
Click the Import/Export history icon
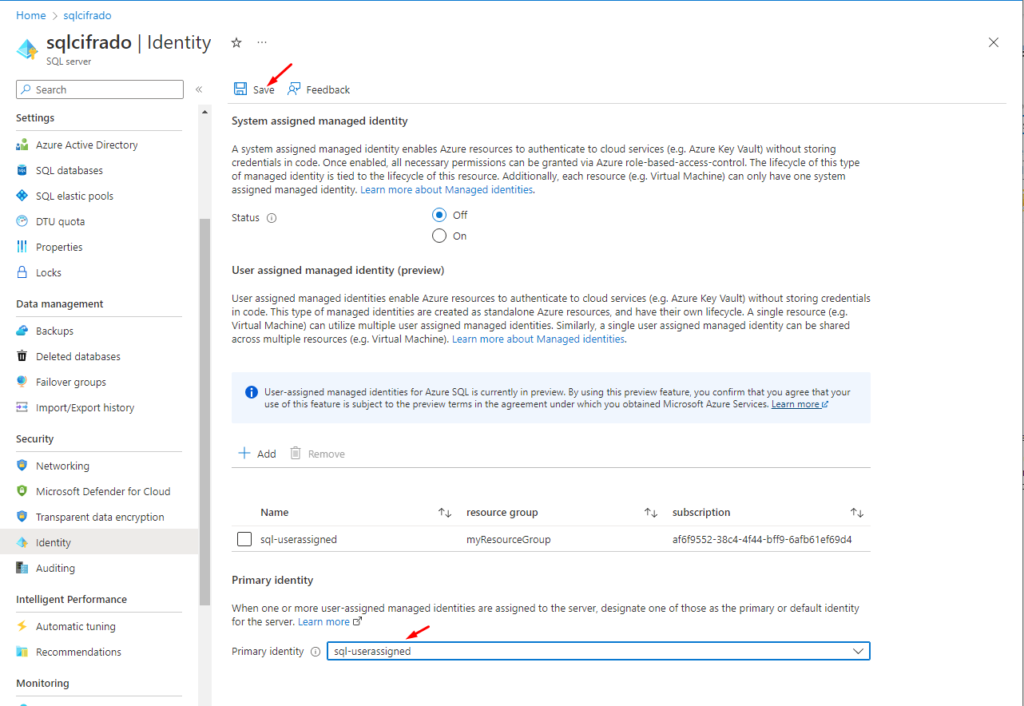22,407
